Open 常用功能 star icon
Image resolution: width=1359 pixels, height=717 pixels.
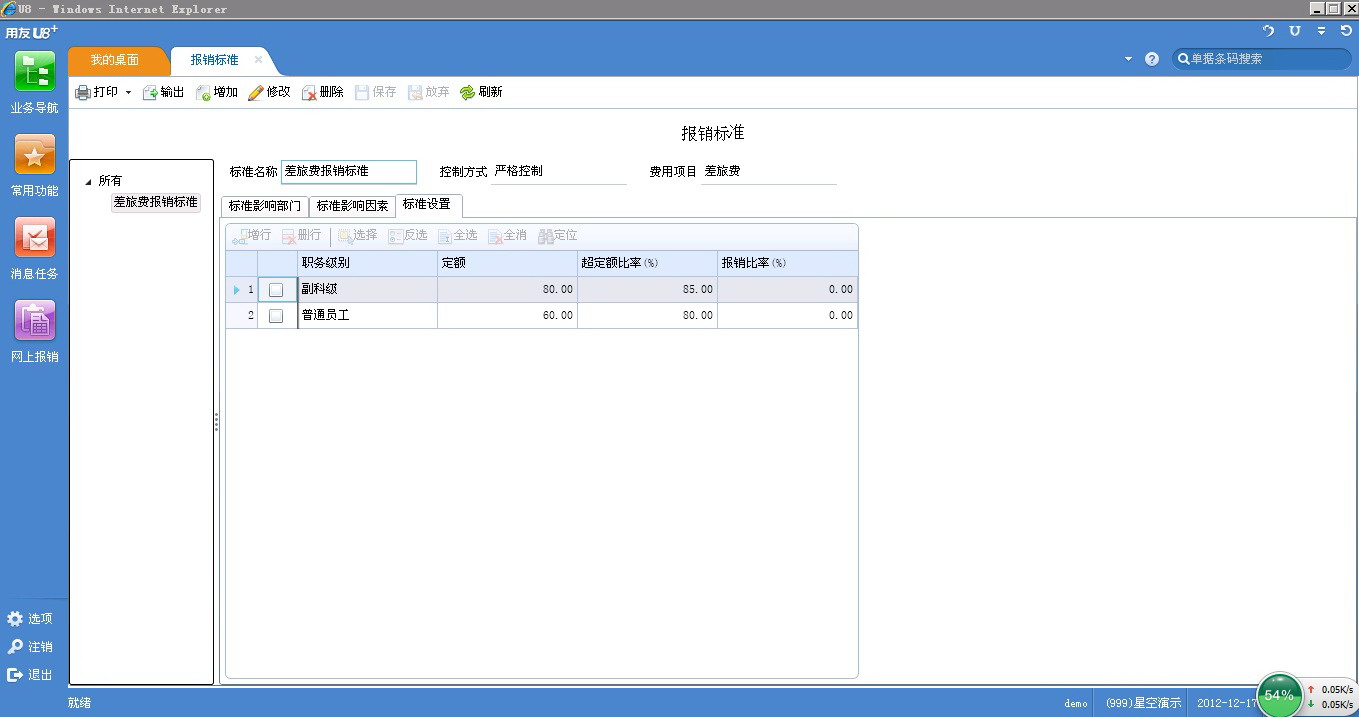[35, 156]
